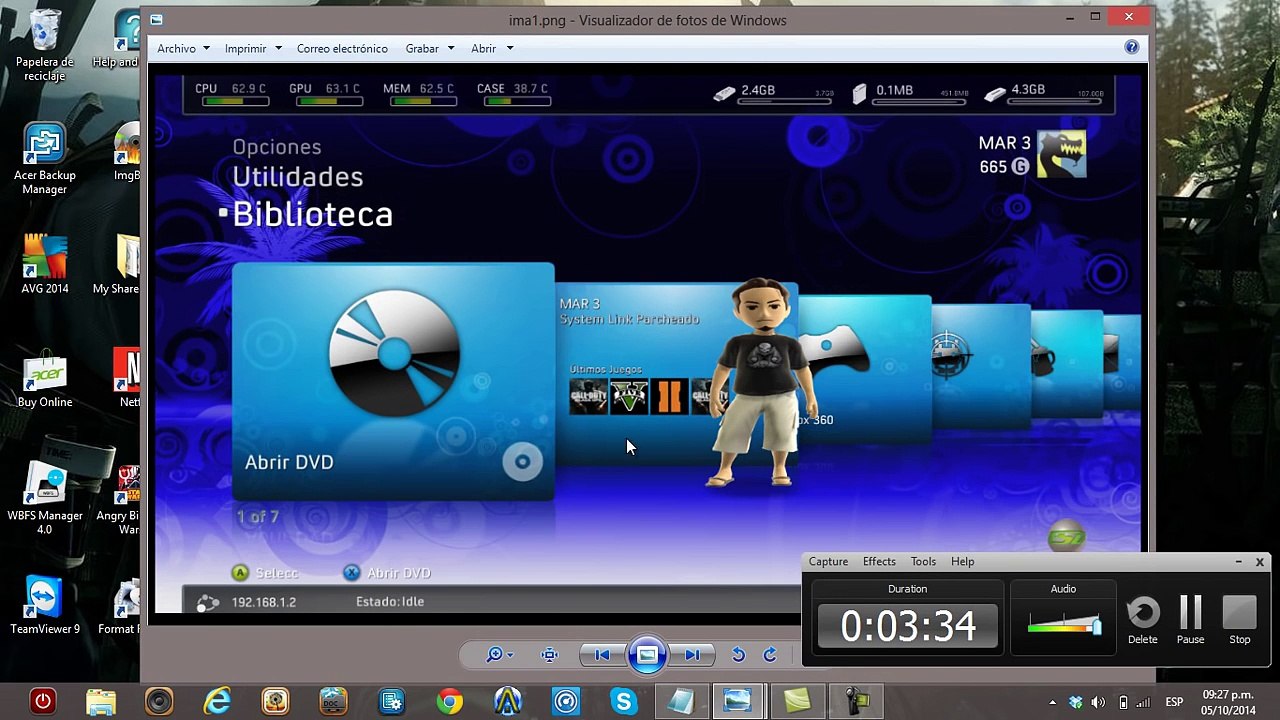Open File Explorer from taskbar
Viewport: 1280px width, 720px height.
click(100, 702)
